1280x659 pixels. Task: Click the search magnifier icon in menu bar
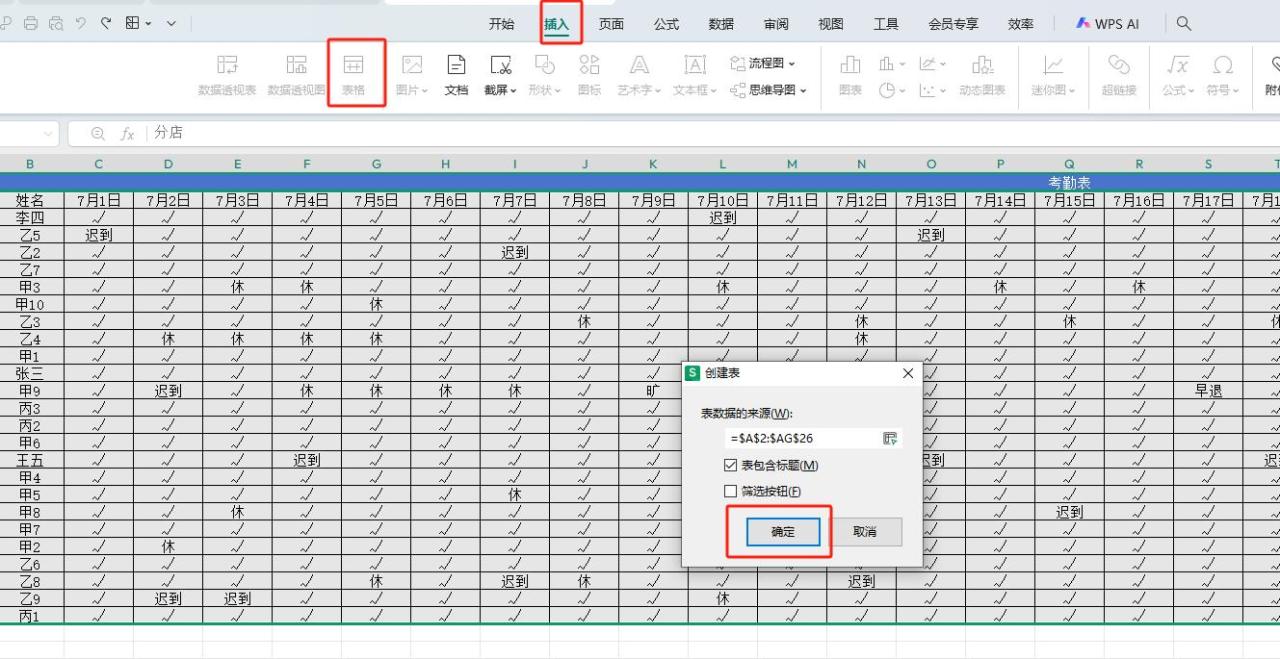click(1183, 23)
